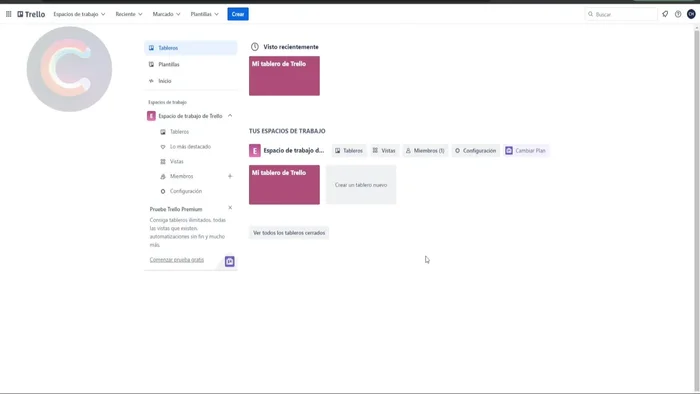
Task: Open the notifications bell icon
Action: click(665, 14)
